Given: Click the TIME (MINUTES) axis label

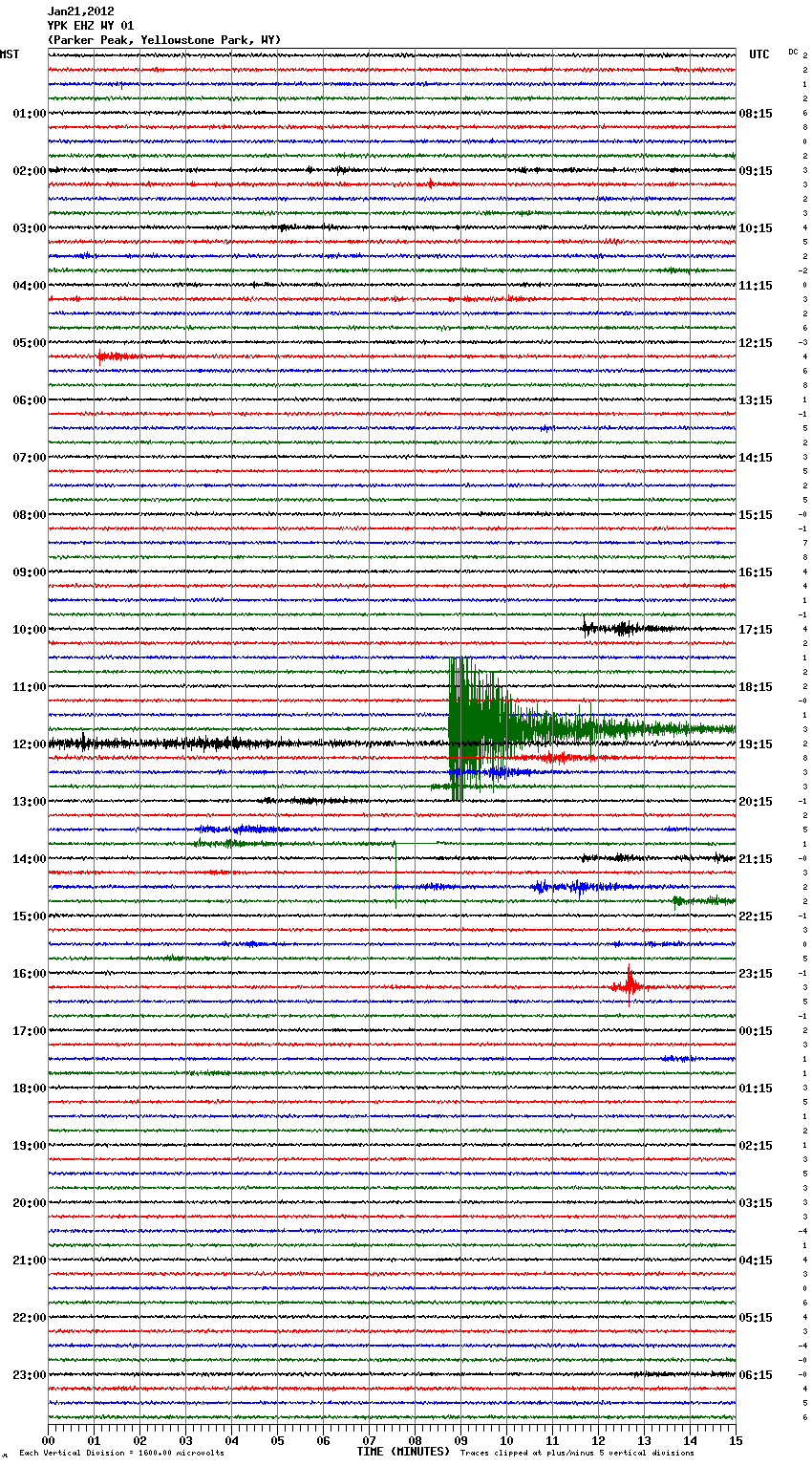Looking at the screenshot, I should [403, 1452].
